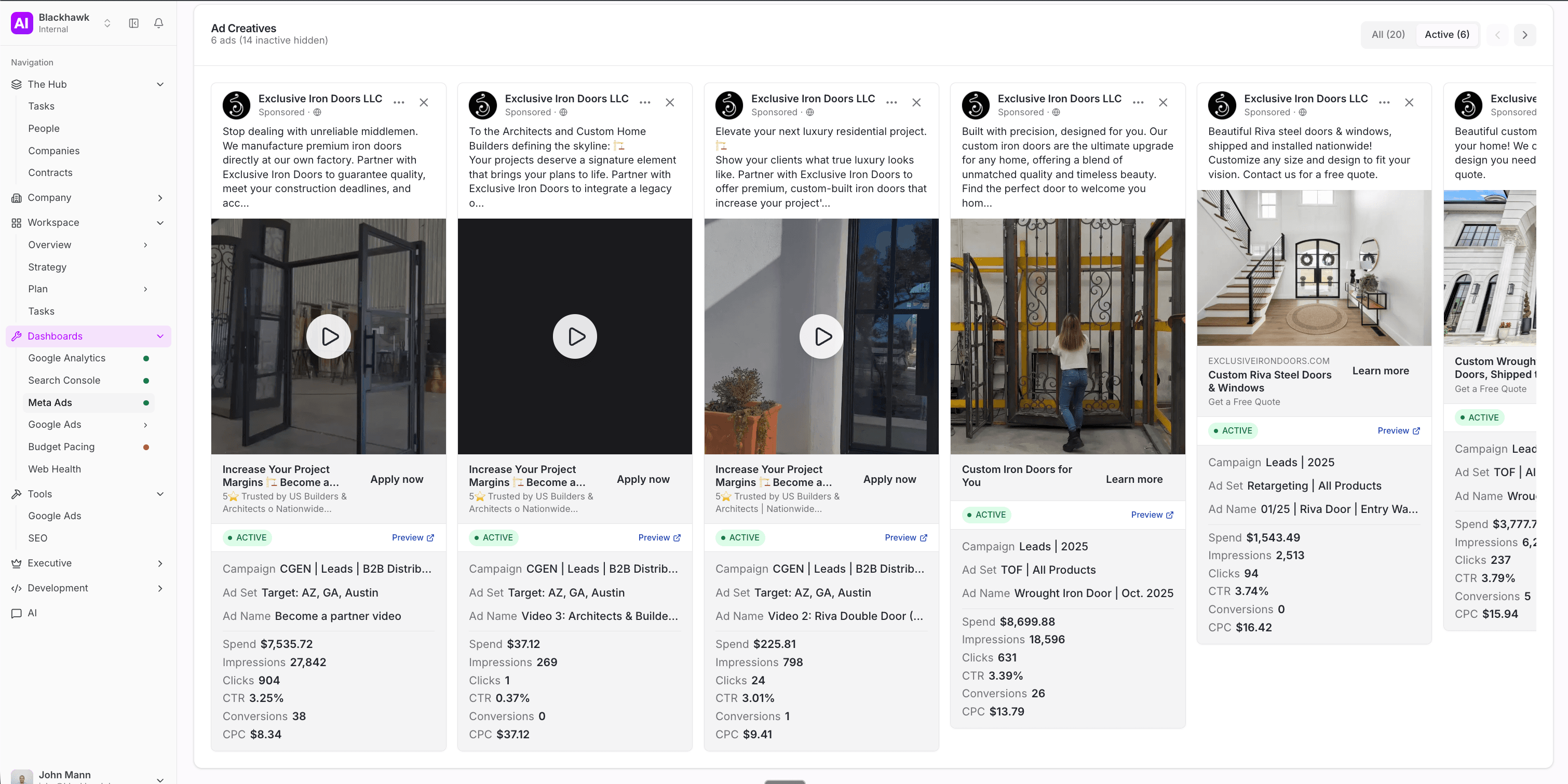Screen dimensions: 1568x784
Task: Open options menu on Elevate luxury ad
Action: click(892, 102)
